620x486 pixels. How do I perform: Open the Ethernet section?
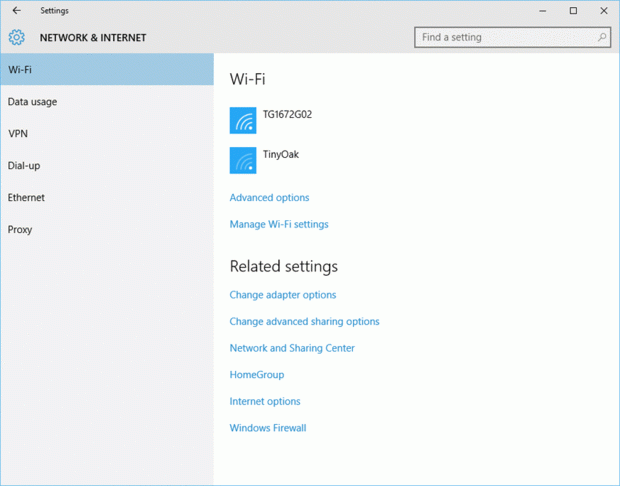tap(26, 198)
